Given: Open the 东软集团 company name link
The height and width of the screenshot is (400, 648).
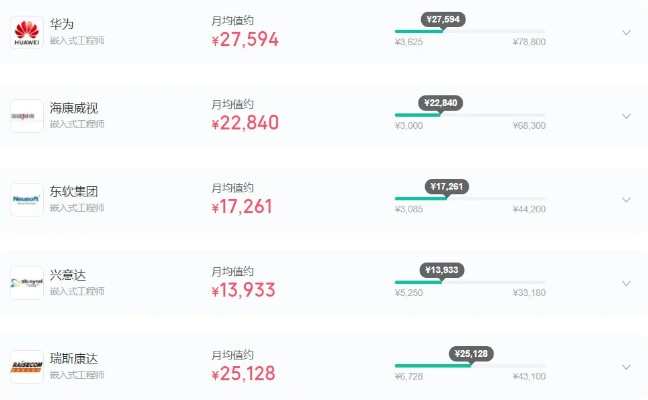Looking at the screenshot, I should click(x=74, y=191).
